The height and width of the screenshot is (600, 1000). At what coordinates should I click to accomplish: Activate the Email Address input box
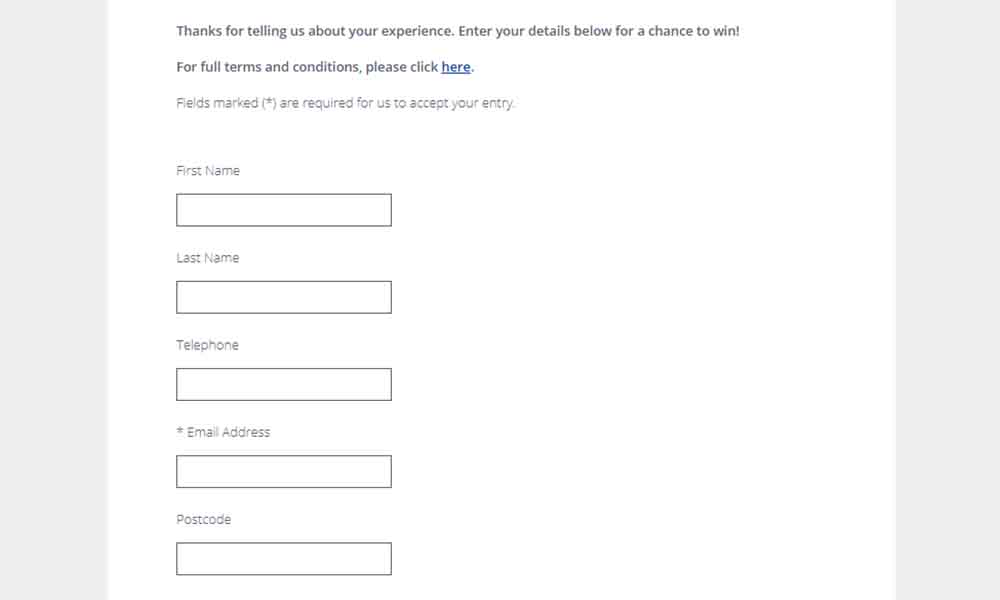pos(284,471)
